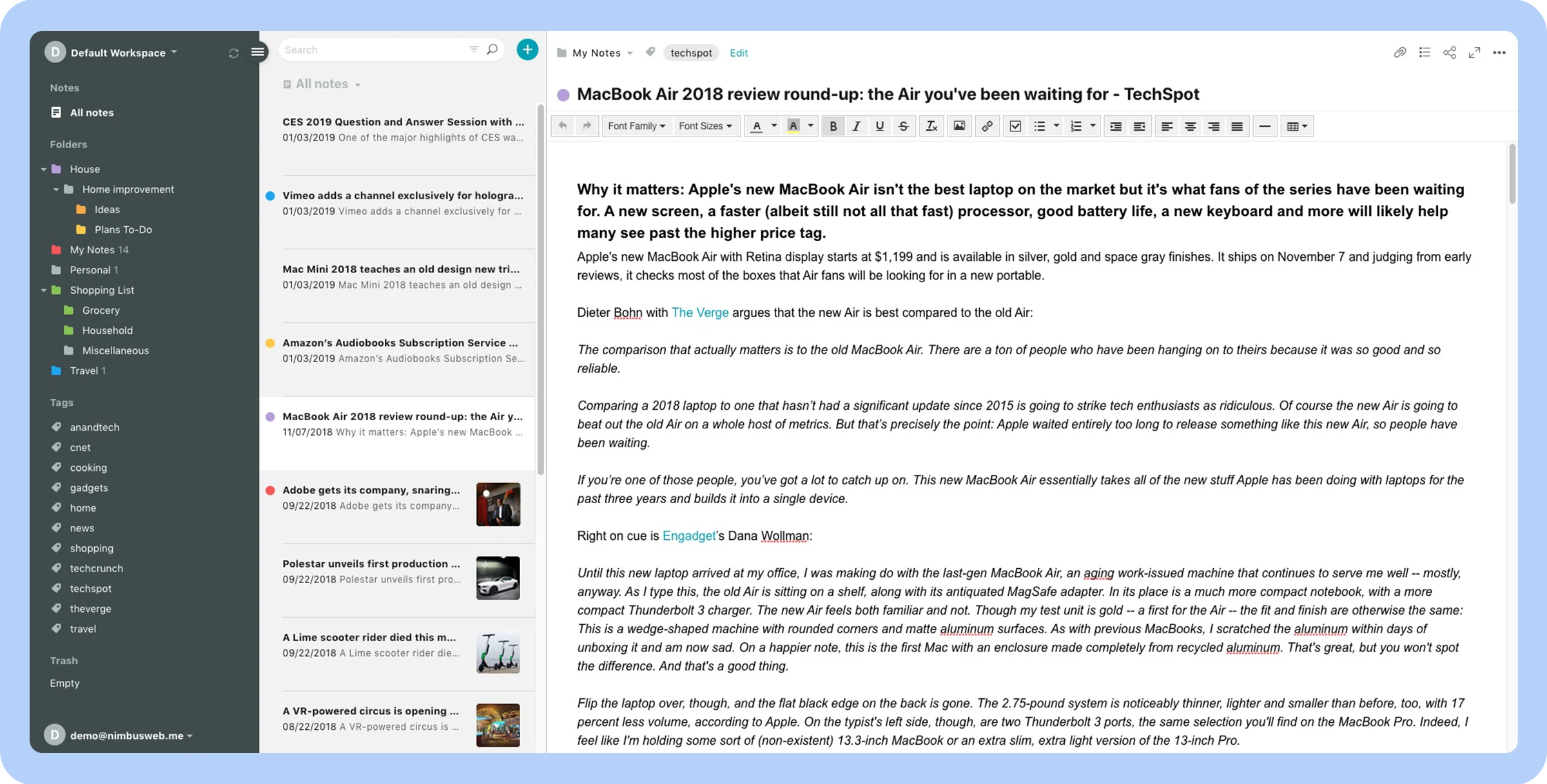The width and height of the screenshot is (1547, 784).
Task: Empty the trash
Action: (64, 683)
